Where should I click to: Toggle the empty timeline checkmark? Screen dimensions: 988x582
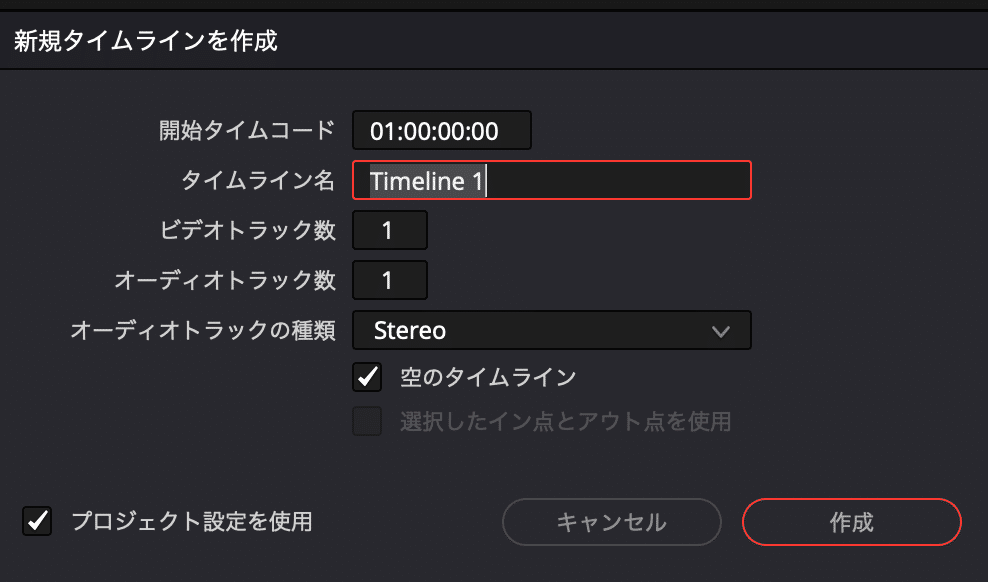click(367, 377)
